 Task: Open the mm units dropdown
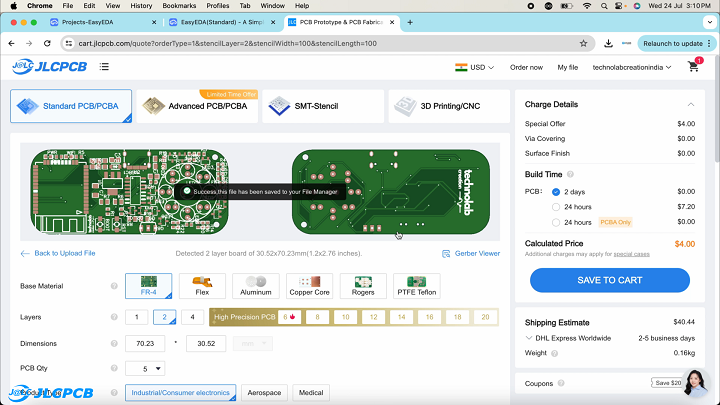tap(253, 343)
